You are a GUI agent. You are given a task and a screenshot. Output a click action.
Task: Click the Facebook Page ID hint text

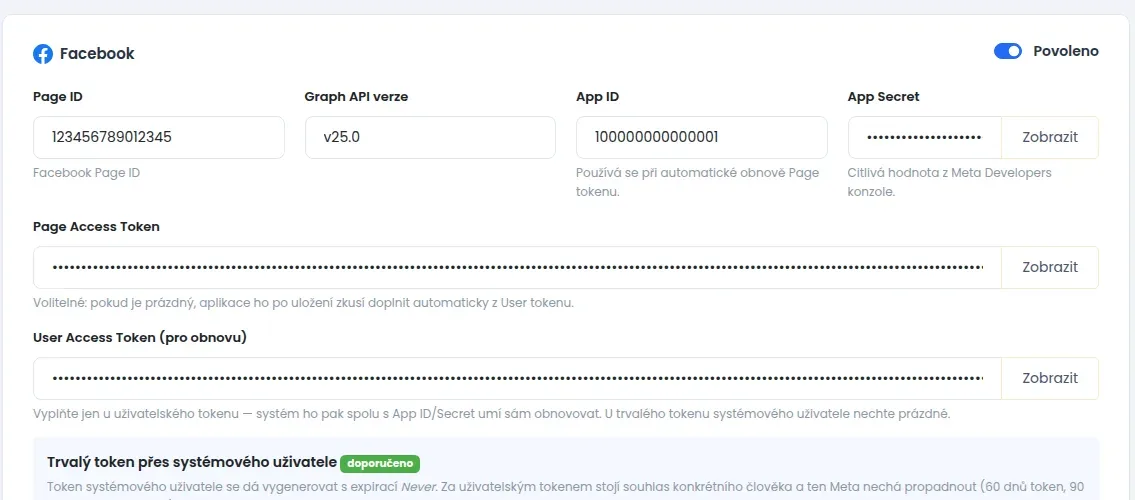pos(87,173)
